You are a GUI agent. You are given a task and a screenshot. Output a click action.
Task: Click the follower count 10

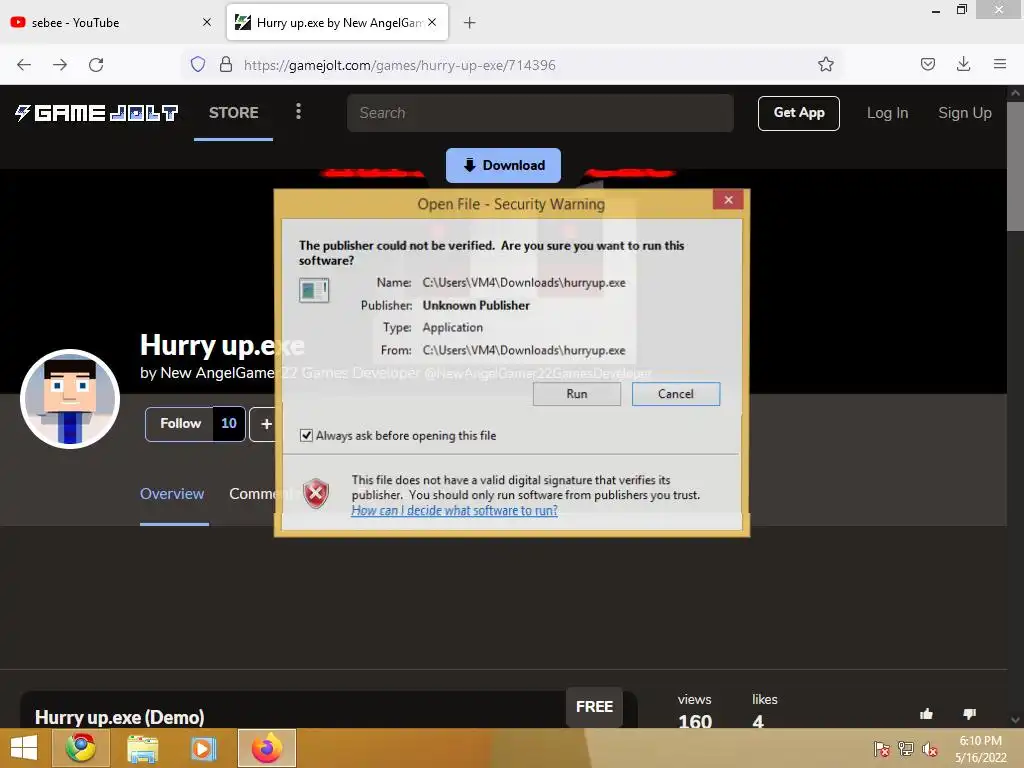click(229, 424)
